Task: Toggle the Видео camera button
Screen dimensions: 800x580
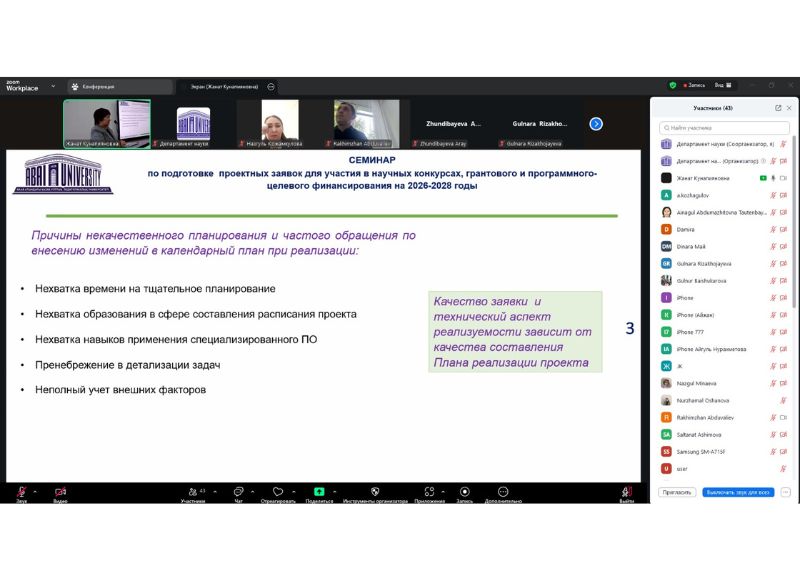Action: [x=59, y=491]
